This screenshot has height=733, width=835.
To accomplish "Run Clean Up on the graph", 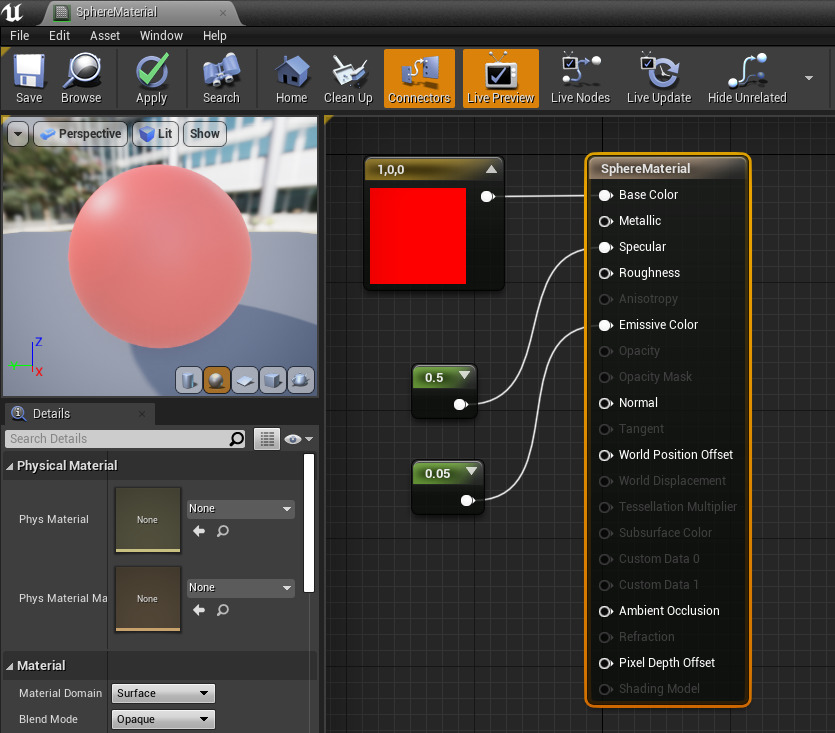I will (348, 78).
